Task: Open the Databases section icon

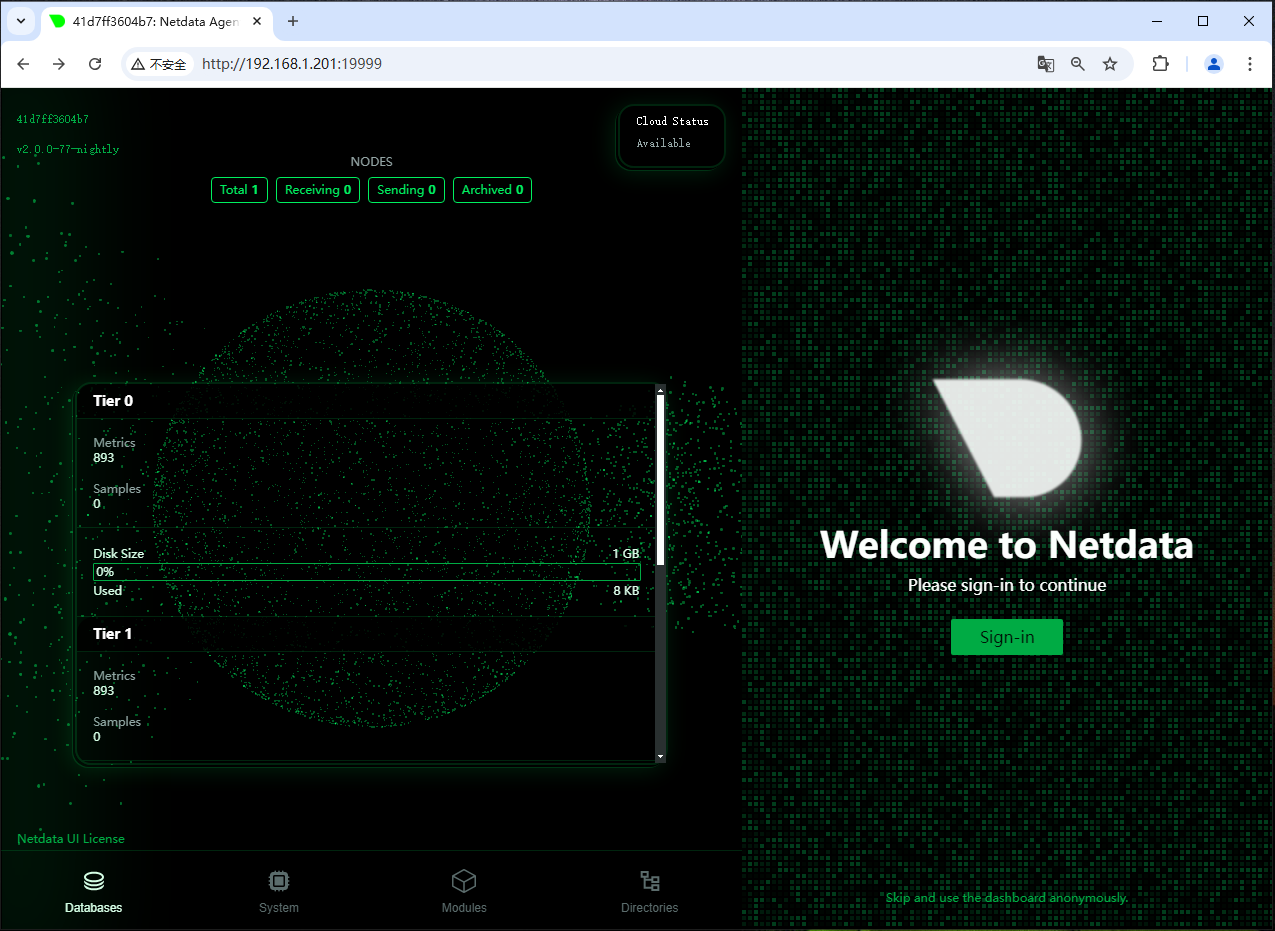Action: pos(94,881)
